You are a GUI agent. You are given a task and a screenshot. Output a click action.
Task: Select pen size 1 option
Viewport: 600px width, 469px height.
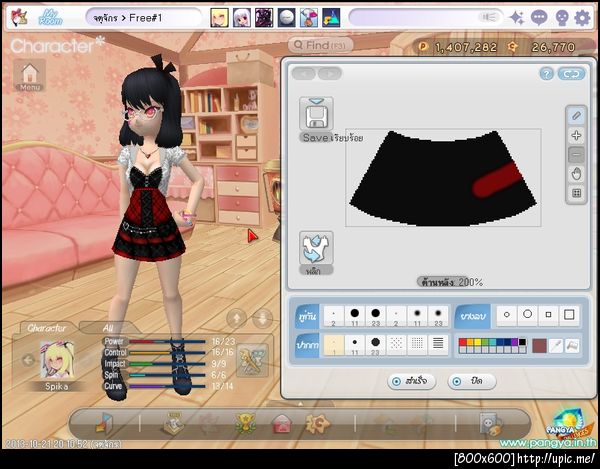tap(333, 345)
